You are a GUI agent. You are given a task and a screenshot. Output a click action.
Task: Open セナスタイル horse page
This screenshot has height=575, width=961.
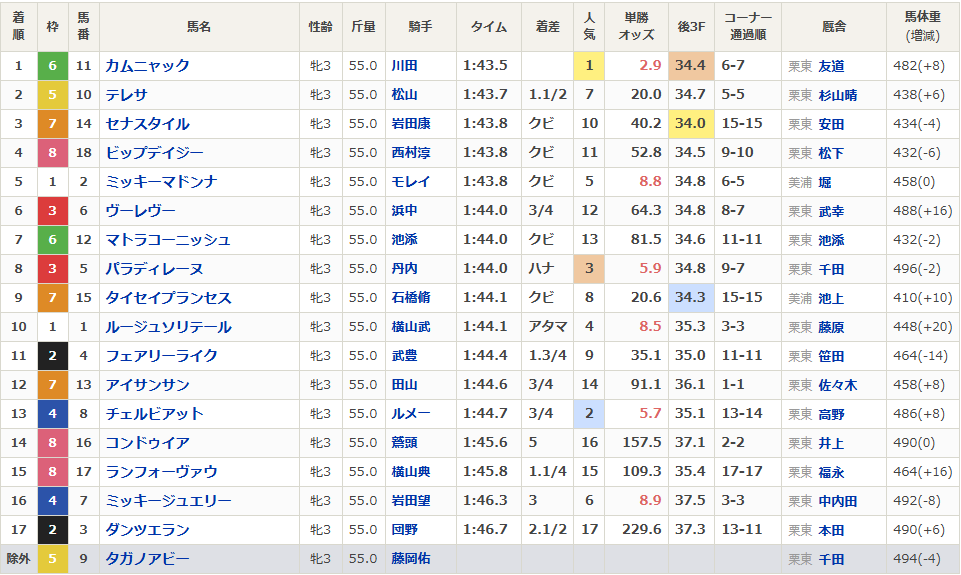pos(147,124)
